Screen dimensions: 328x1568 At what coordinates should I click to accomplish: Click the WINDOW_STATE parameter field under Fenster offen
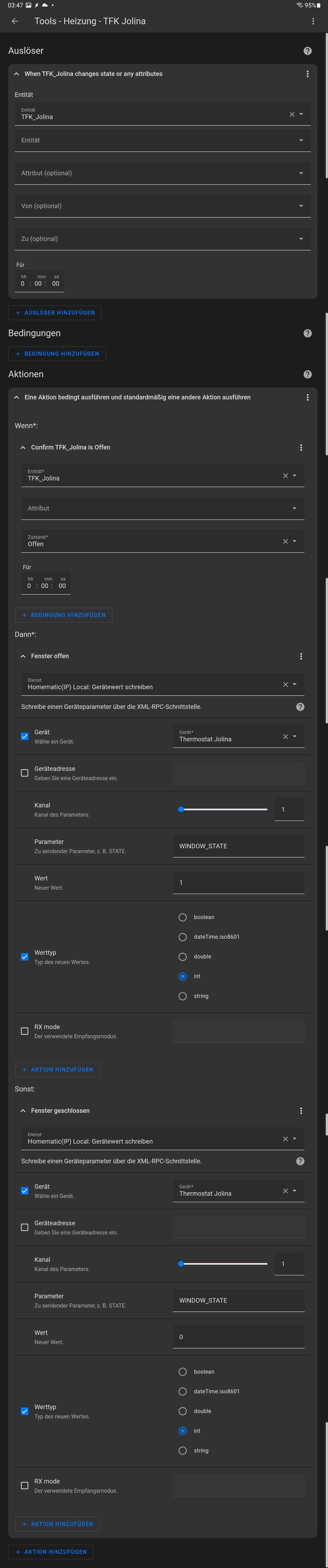coord(238,846)
